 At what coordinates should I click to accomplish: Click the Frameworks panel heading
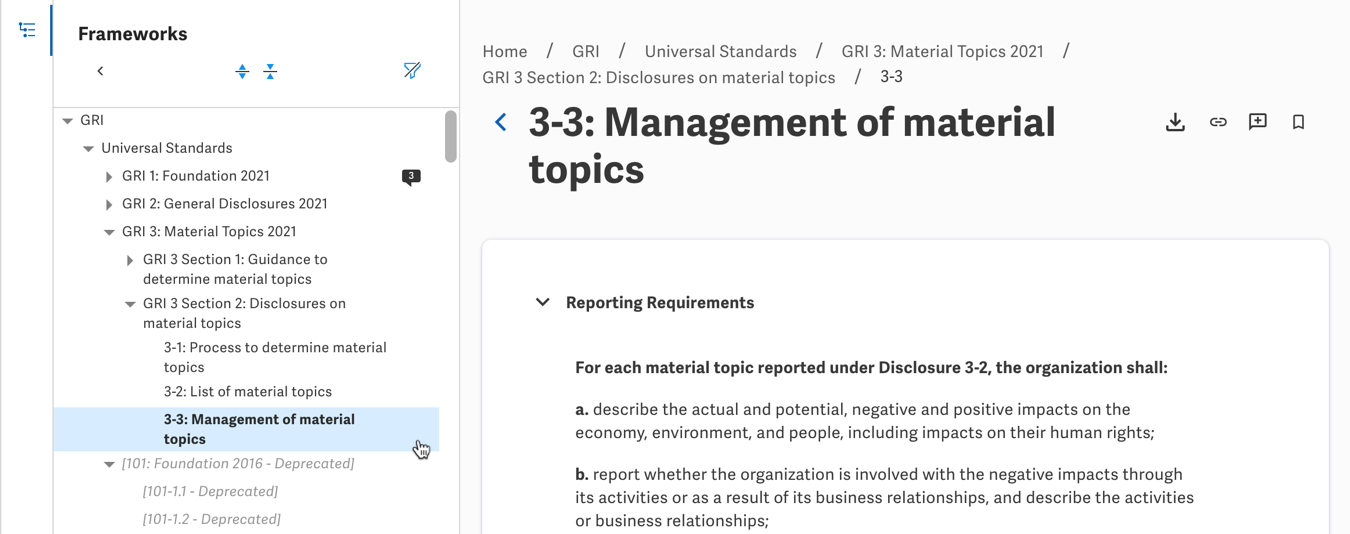(133, 33)
